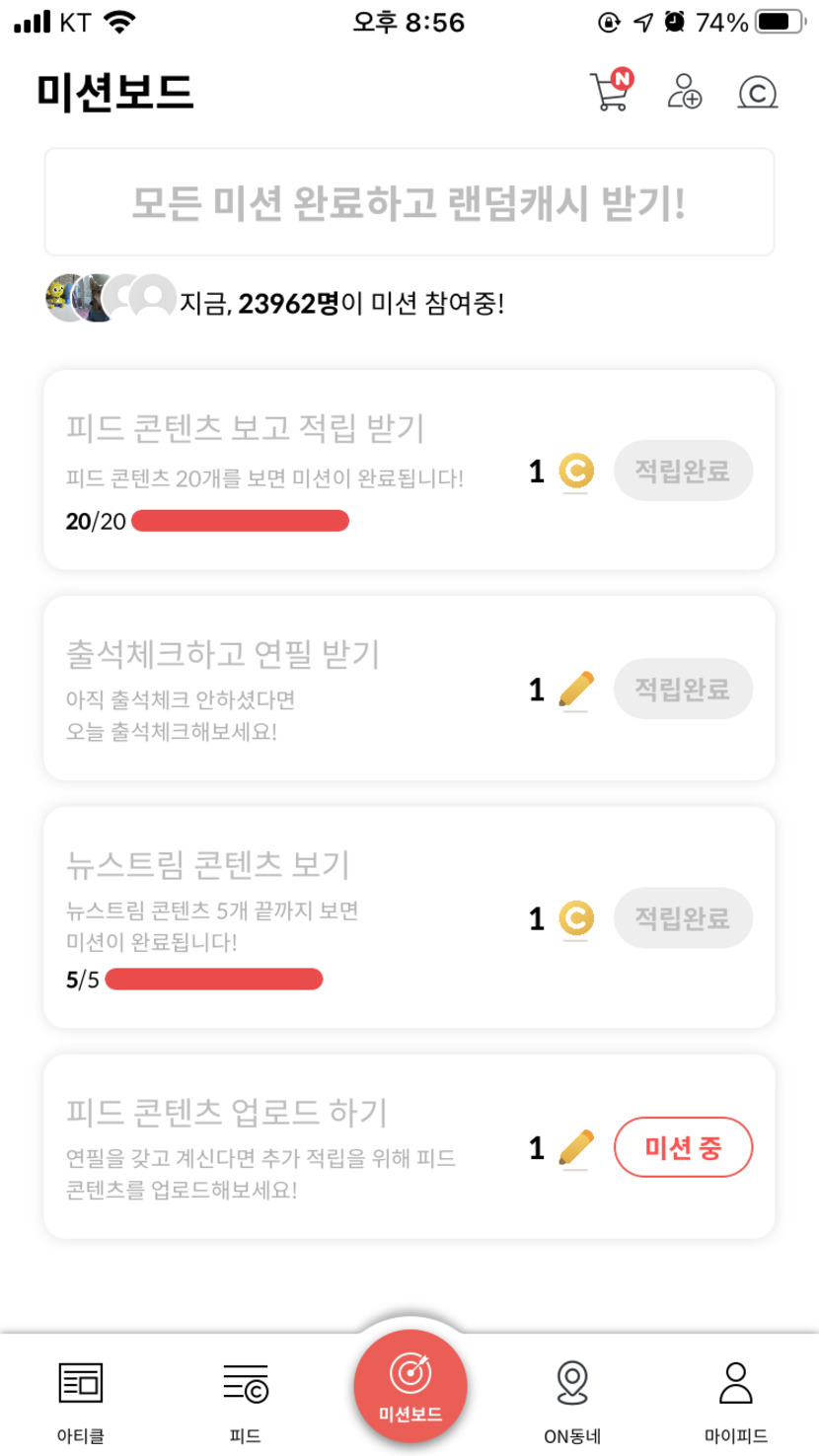Click the 20/20 red progress bar
This screenshot has width=819, height=1456.
coord(240,521)
